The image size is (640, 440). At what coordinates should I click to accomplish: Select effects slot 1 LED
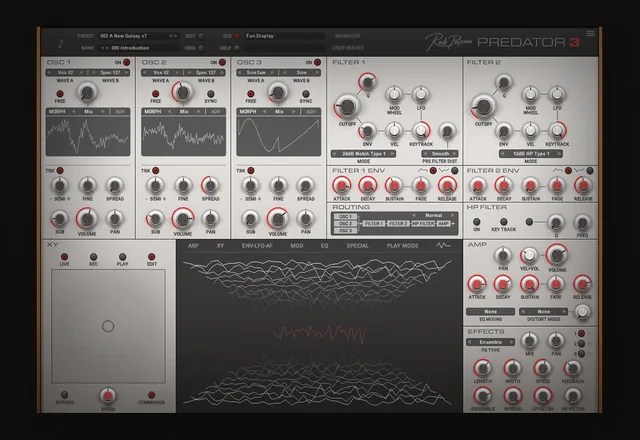click(x=581, y=333)
